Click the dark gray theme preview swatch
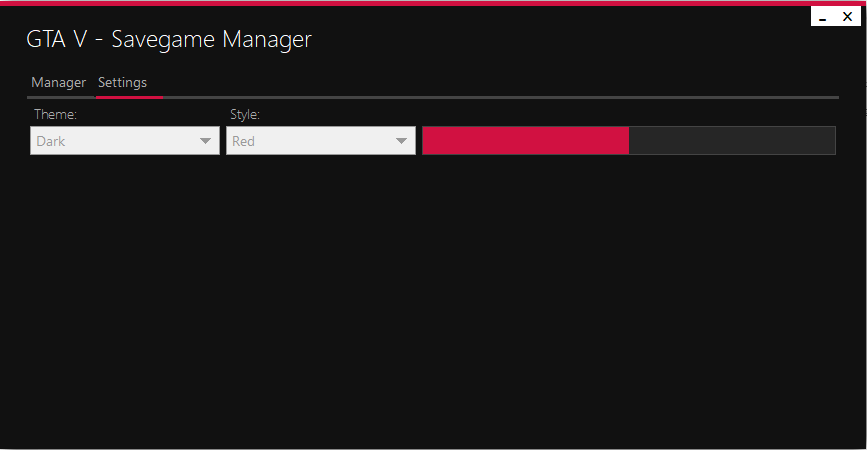Screen dimensions: 867x450 (732, 140)
